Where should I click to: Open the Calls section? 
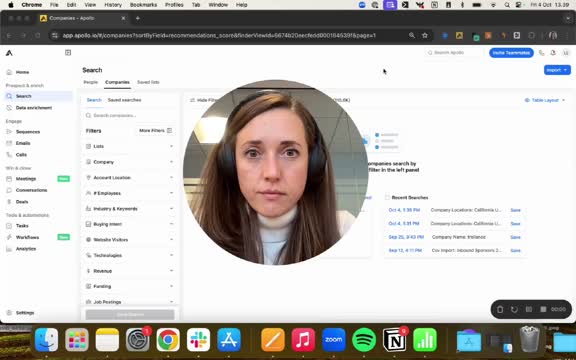tap(21, 155)
